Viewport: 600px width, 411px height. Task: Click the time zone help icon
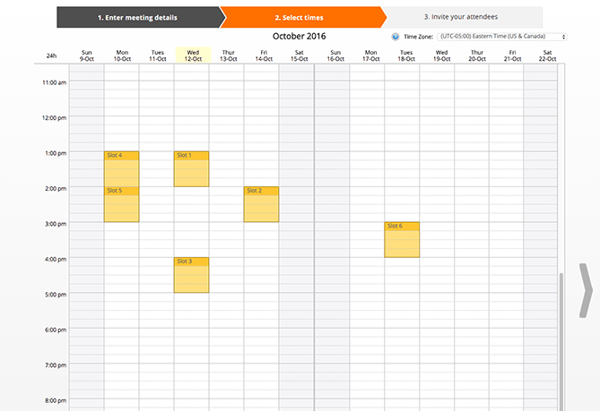tap(395, 37)
